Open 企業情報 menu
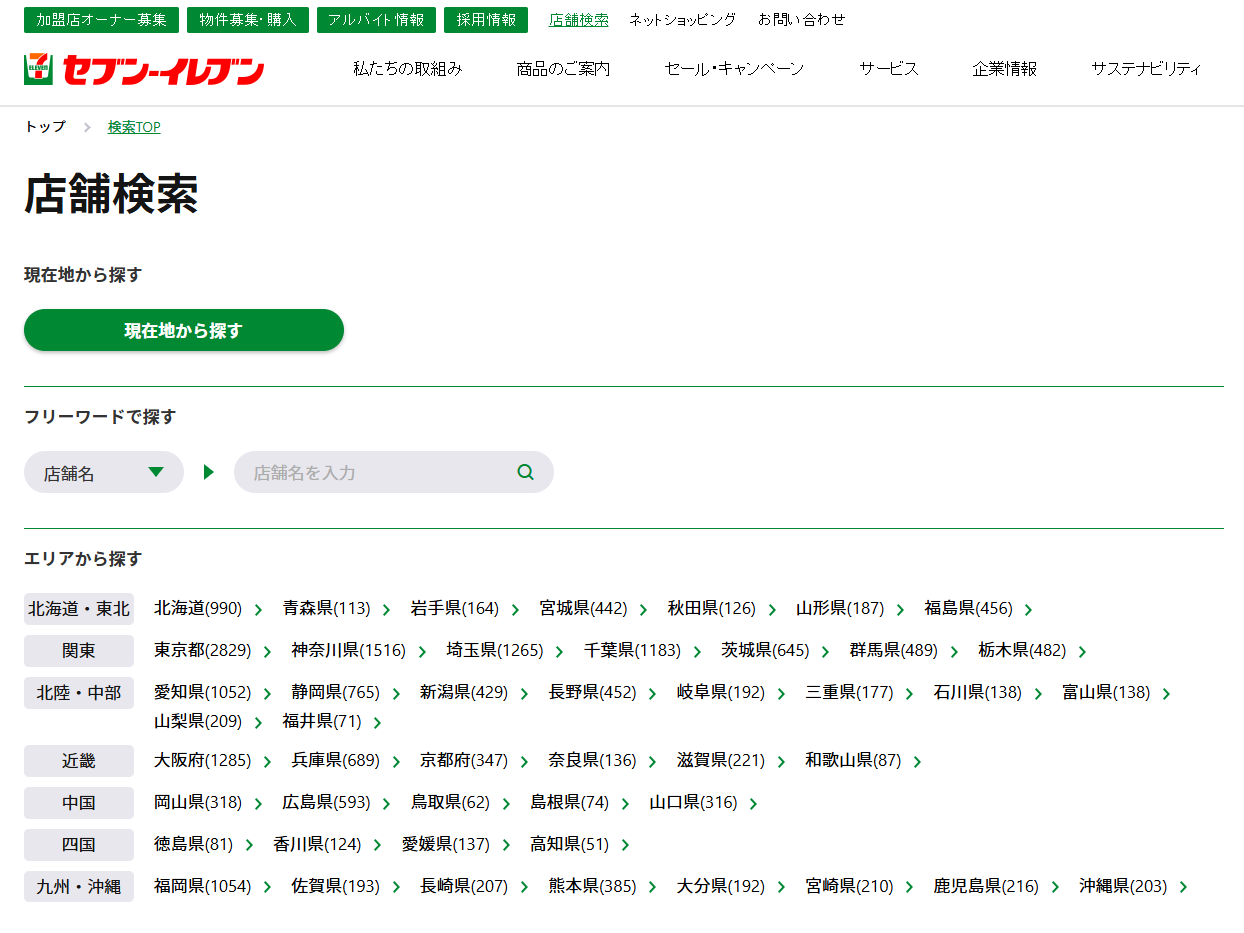 (1004, 69)
